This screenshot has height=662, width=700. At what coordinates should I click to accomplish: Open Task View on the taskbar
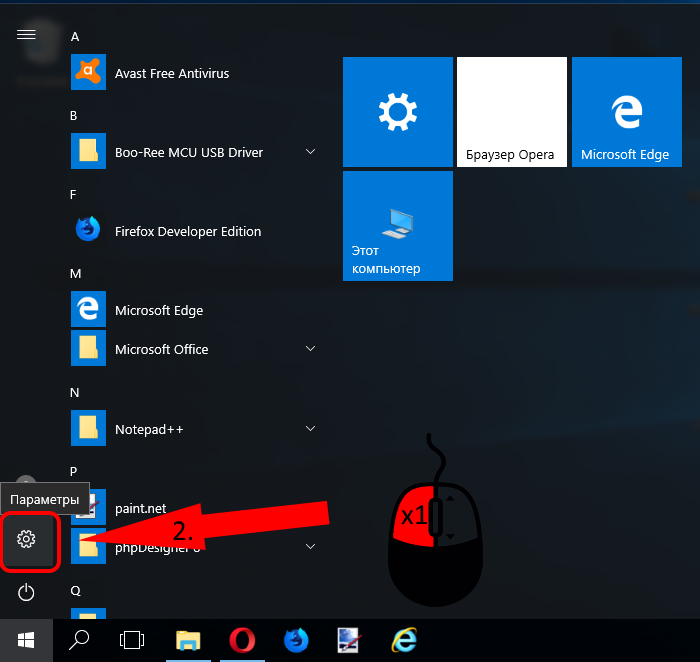coord(132,639)
